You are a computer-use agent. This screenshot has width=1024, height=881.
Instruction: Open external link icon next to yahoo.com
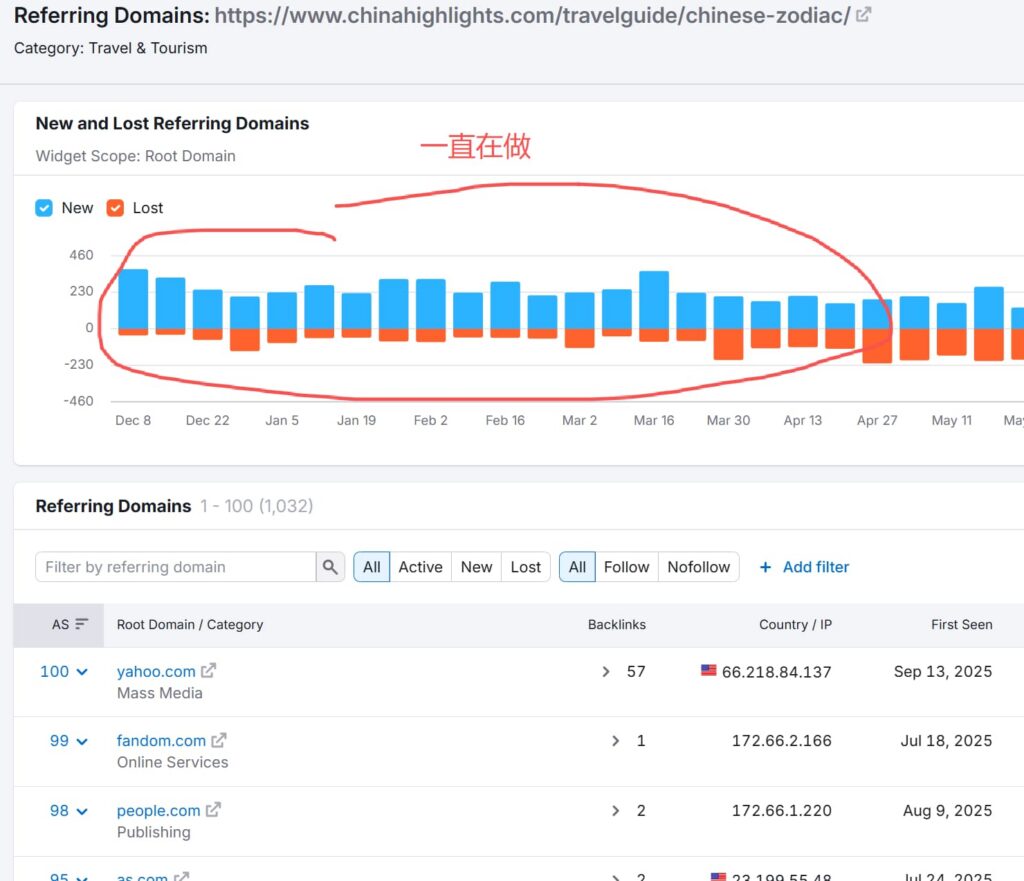[208, 671]
